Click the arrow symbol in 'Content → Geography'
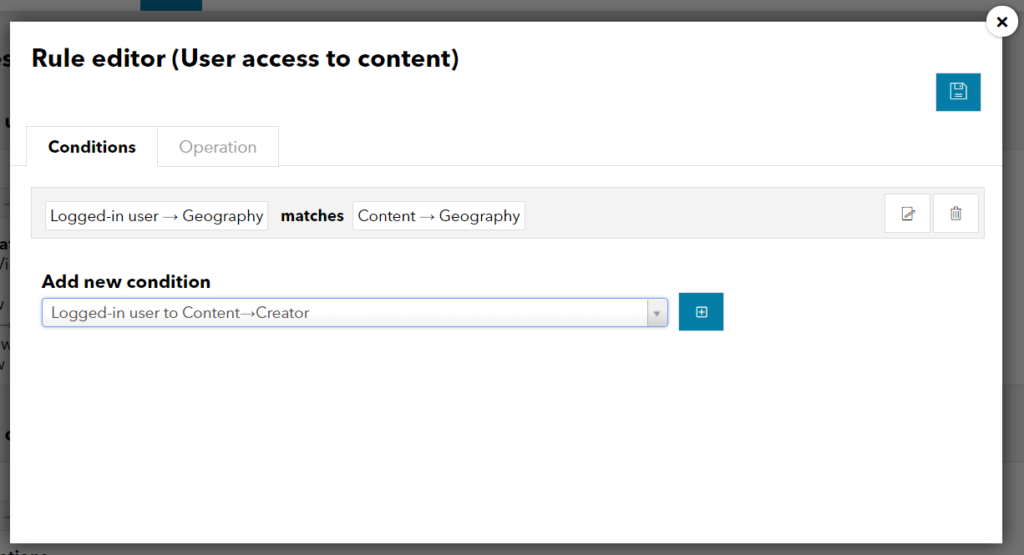 coord(427,217)
